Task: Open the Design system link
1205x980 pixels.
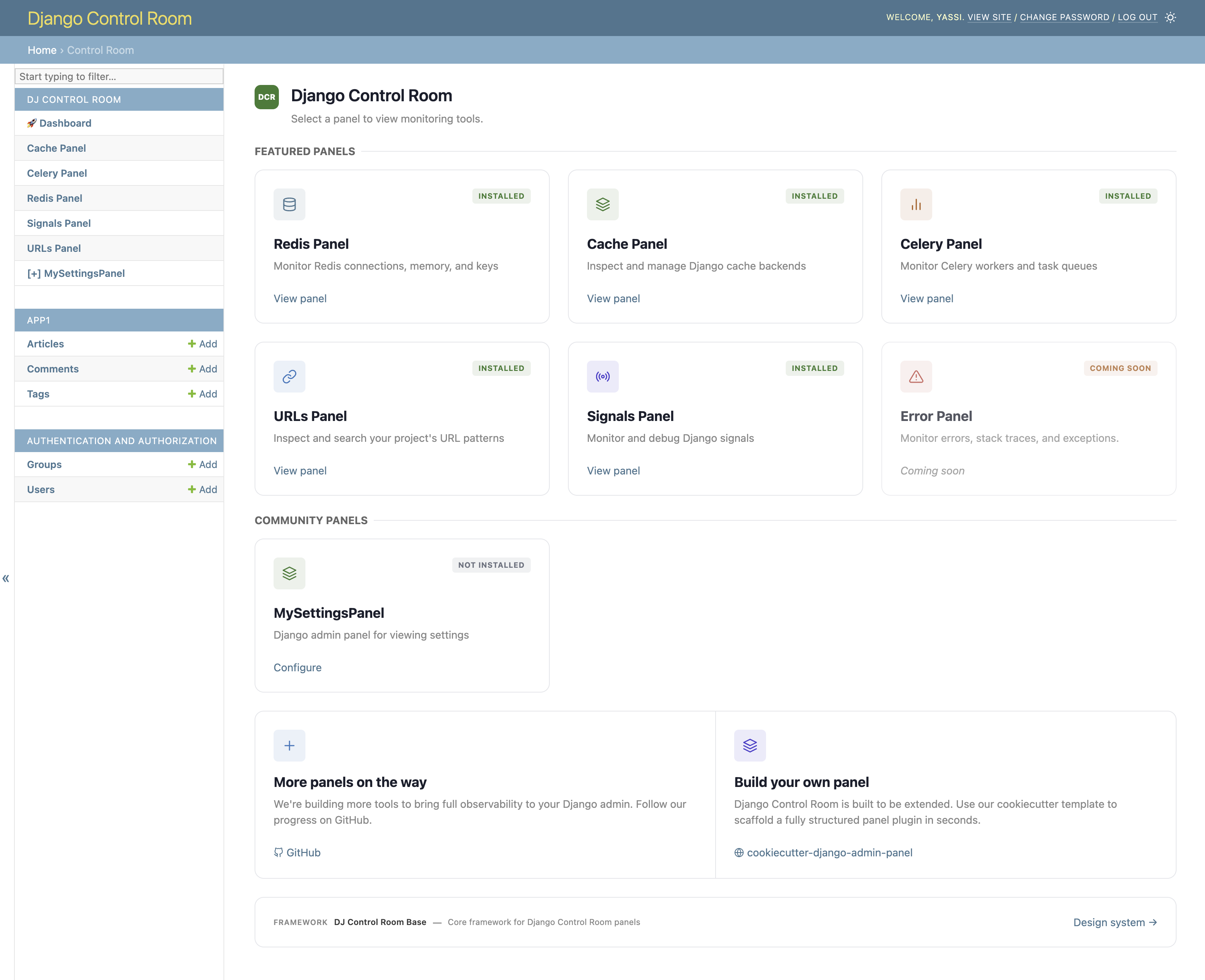Action: 1115,922
